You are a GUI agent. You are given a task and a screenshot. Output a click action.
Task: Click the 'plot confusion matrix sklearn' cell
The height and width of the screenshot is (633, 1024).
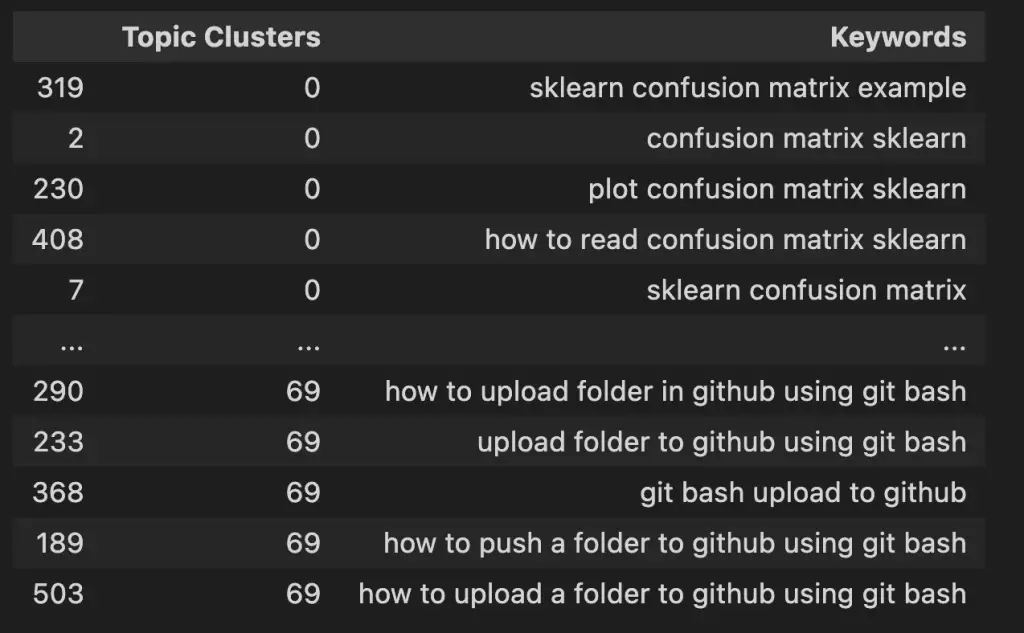[x=777, y=189]
